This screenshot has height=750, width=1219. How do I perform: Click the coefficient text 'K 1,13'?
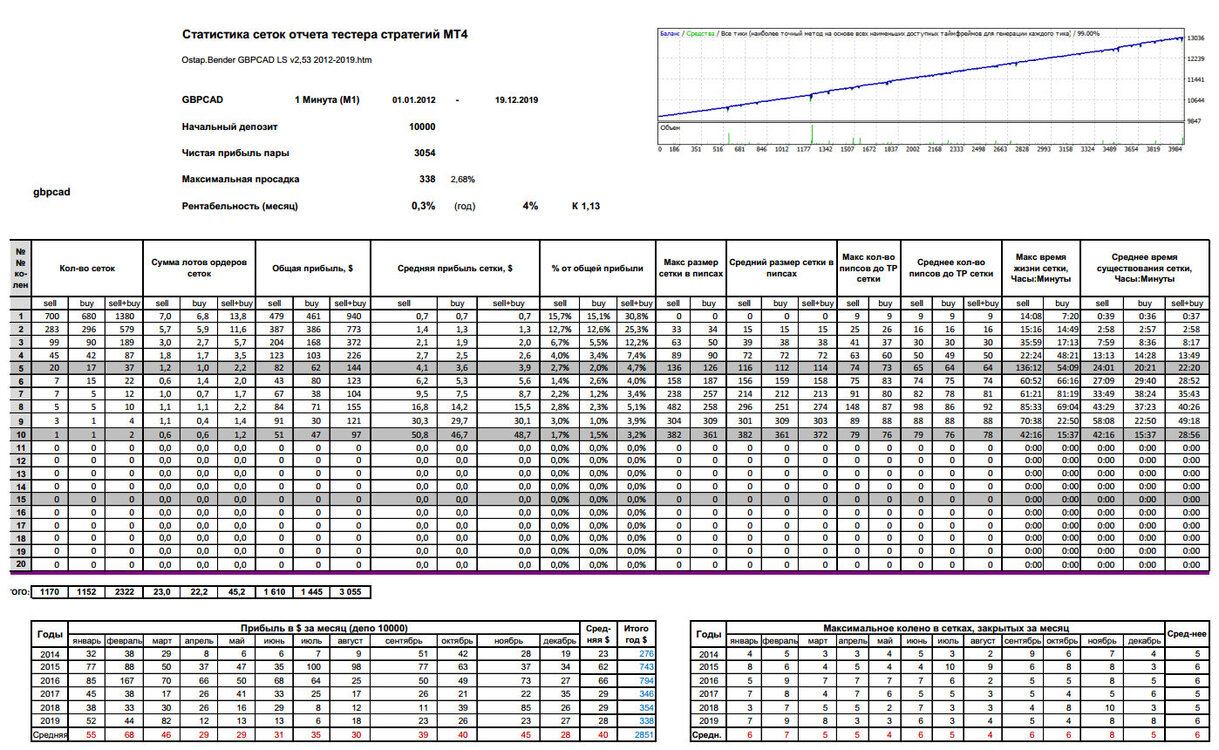pos(585,206)
